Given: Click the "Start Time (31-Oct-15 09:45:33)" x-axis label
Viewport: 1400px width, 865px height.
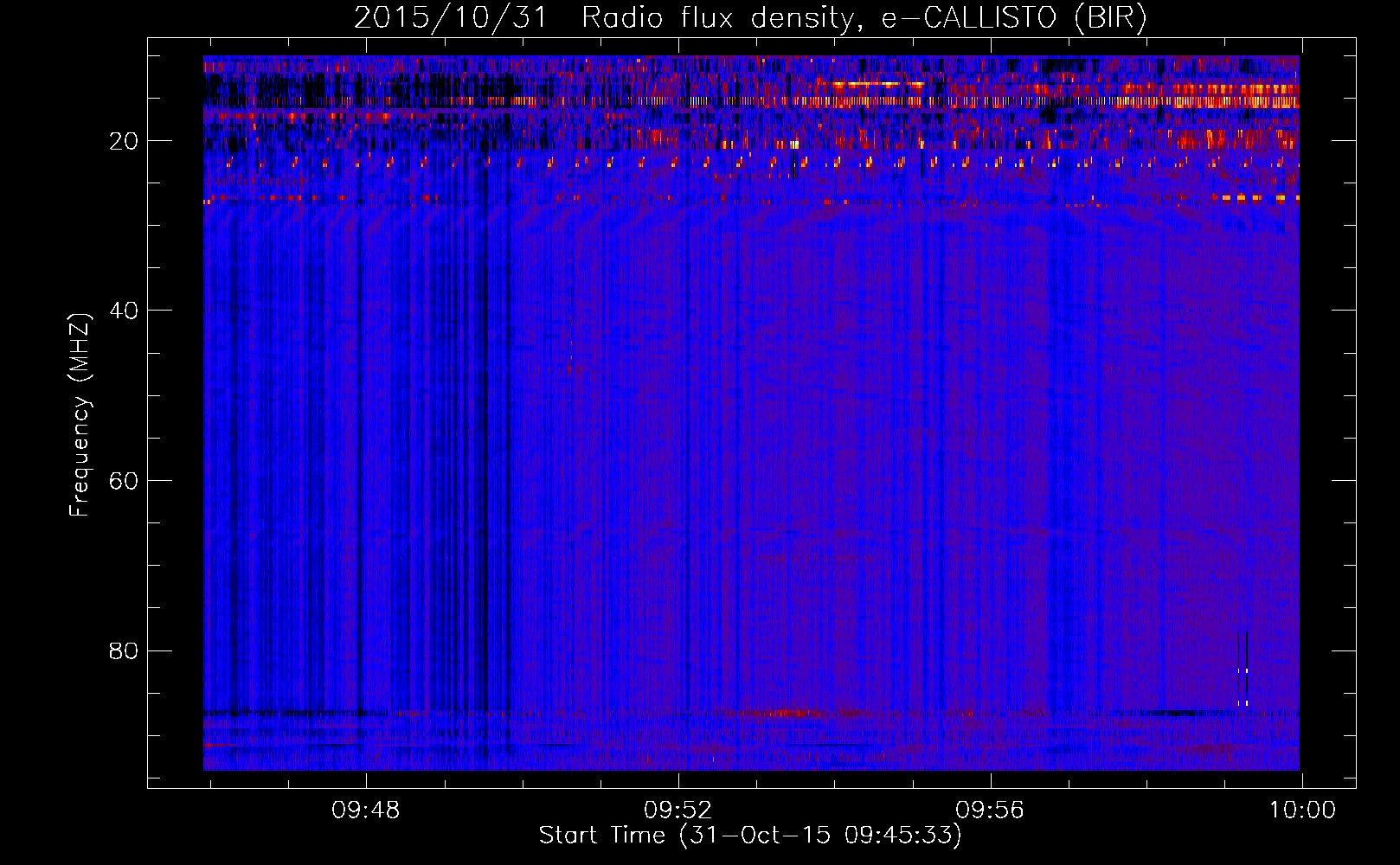Looking at the screenshot, I should pyautogui.click(x=750, y=836).
